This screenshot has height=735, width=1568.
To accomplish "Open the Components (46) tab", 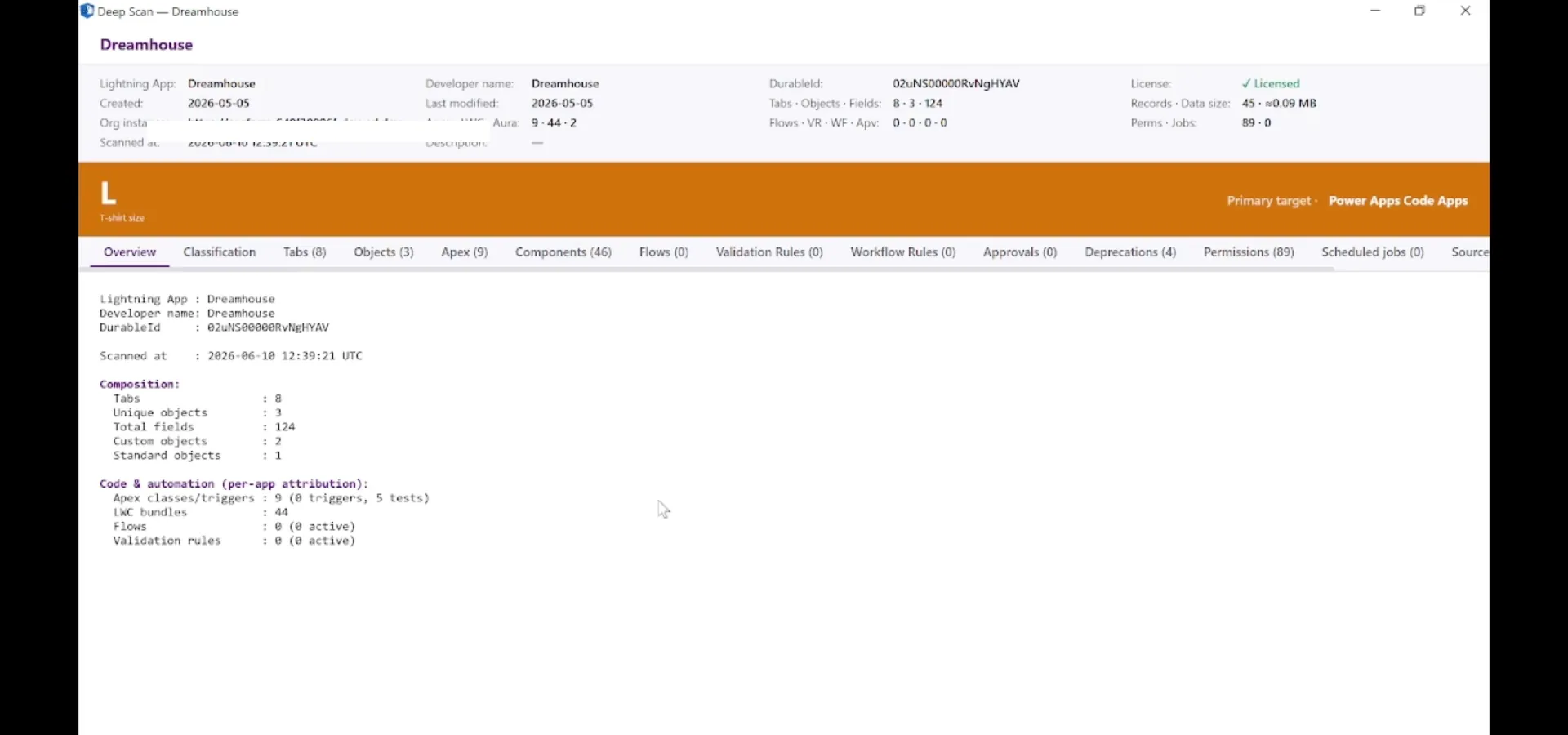I will point(563,252).
